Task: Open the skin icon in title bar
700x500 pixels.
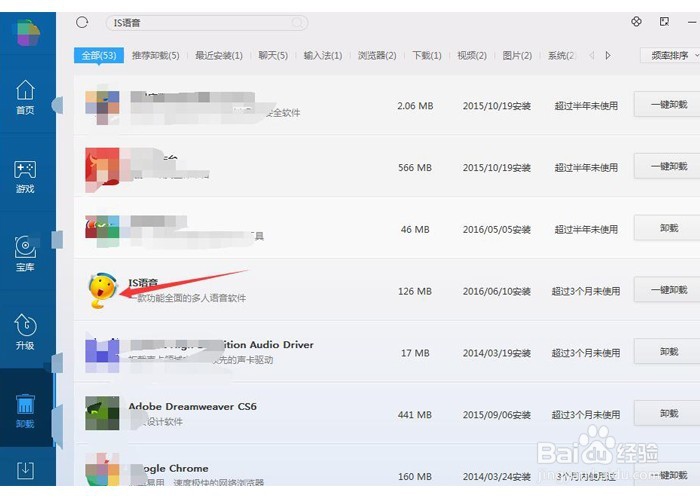Action: coord(636,21)
